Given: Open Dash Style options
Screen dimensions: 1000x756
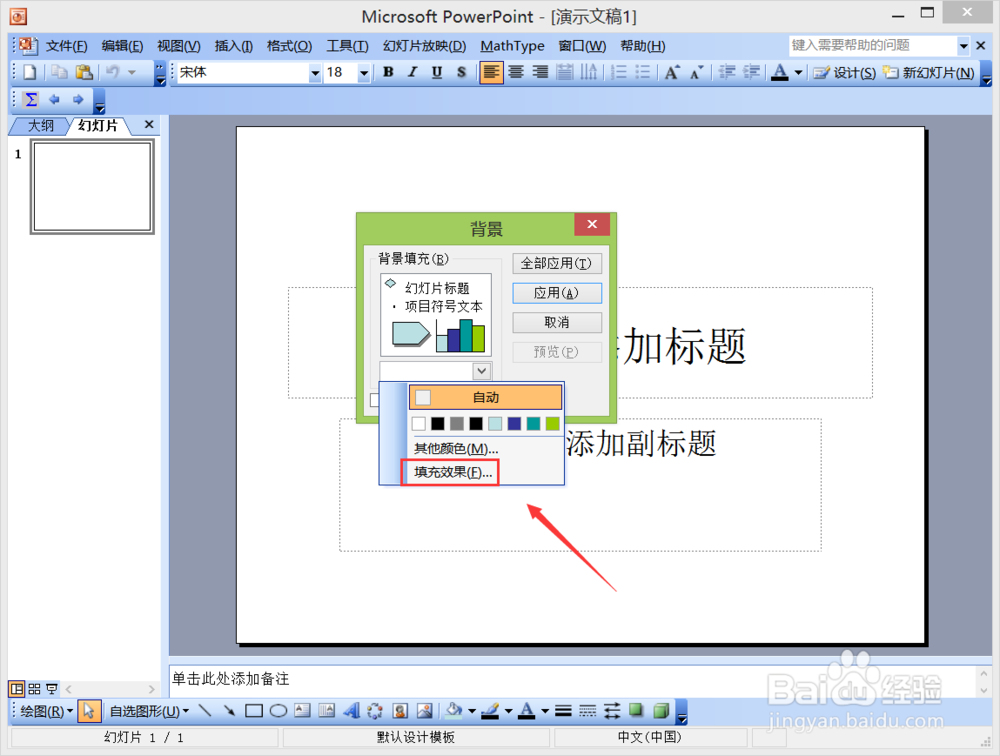Looking at the screenshot, I should click(x=587, y=711).
